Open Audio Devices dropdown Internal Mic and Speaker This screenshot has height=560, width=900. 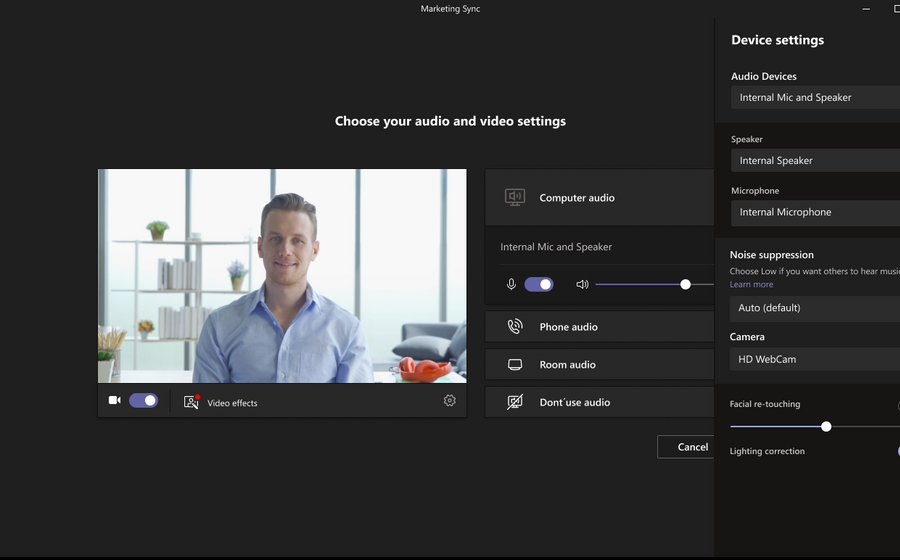pos(815,98)
